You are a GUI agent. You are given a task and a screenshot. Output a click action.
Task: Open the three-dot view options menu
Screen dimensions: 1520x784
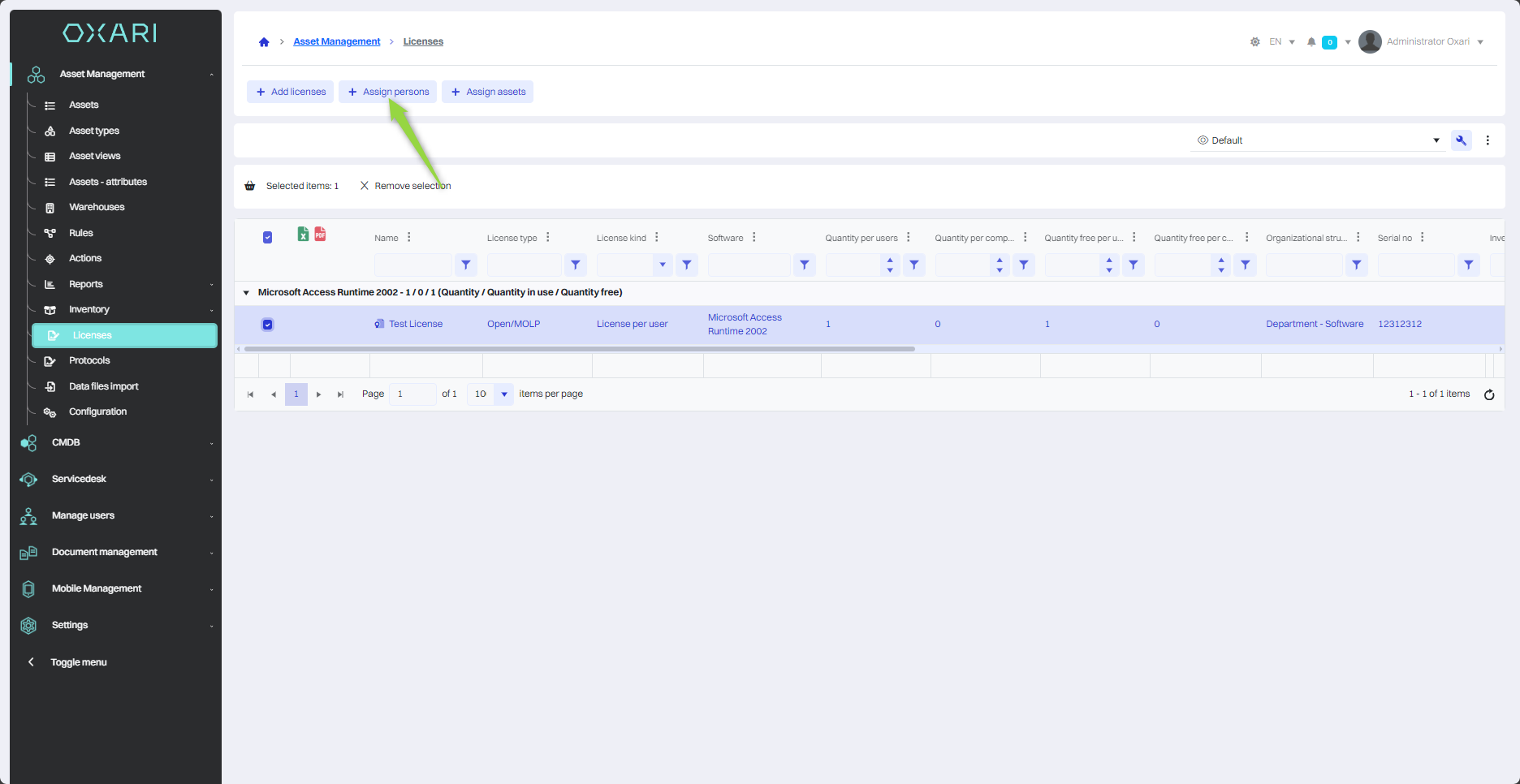tap(1488, 140)
